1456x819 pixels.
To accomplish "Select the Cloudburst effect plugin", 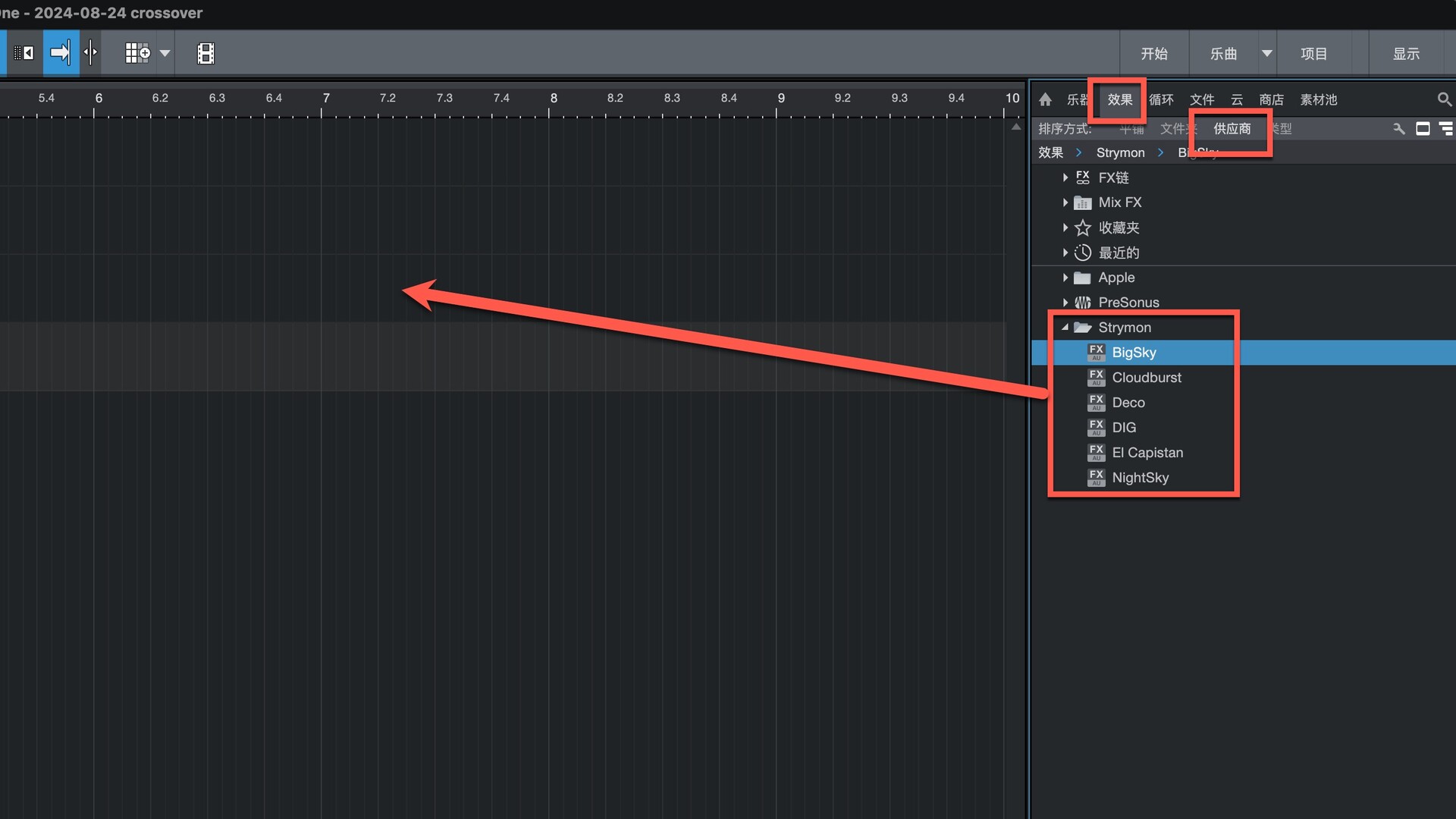I will (x=1146, y=378).
